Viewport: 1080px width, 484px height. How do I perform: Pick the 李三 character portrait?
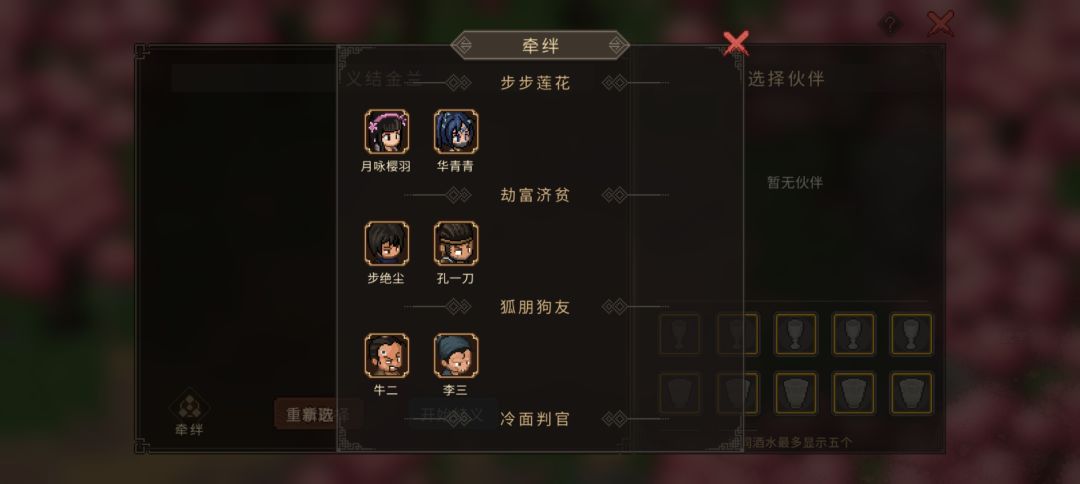456,355
